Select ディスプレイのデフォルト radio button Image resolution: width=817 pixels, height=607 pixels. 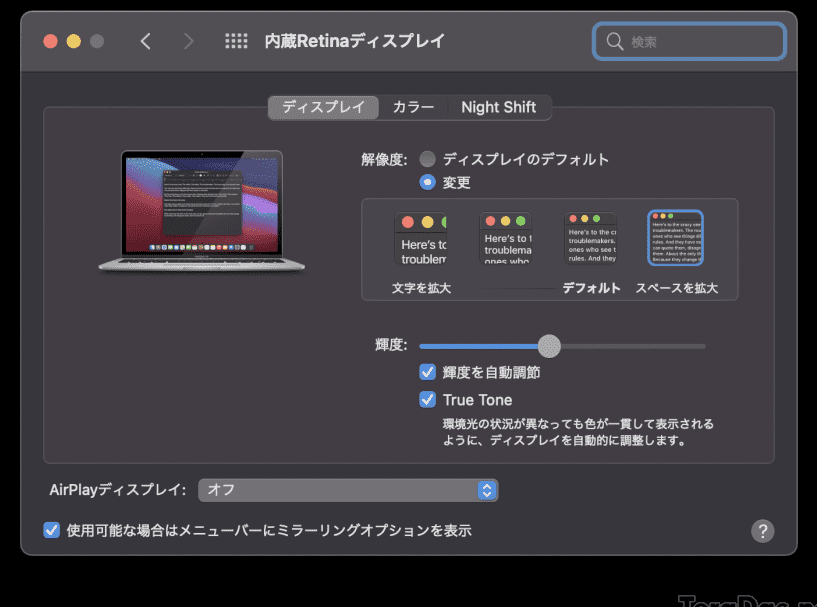428,159
